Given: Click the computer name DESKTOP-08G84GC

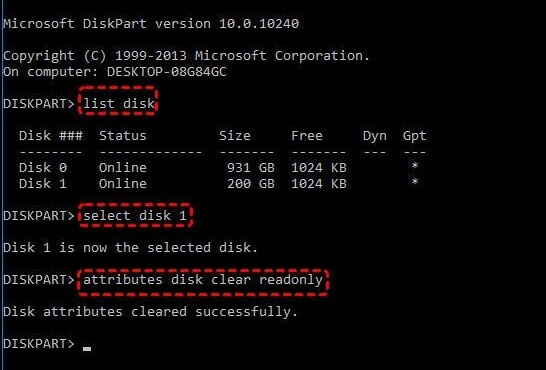Looking at the screenshot, I should point(167,72).
